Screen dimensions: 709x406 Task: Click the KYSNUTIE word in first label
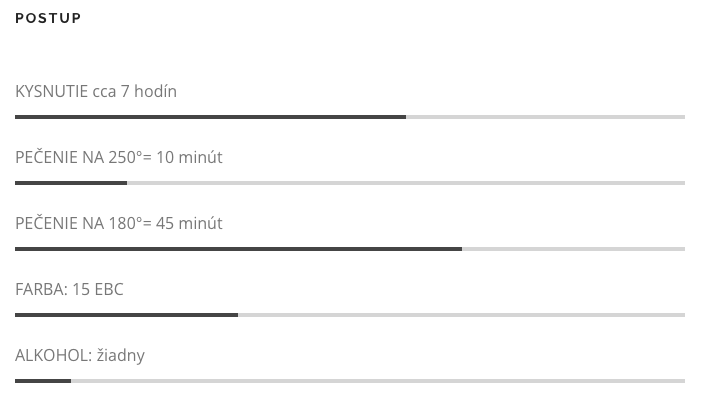click(x=52, y=91)
